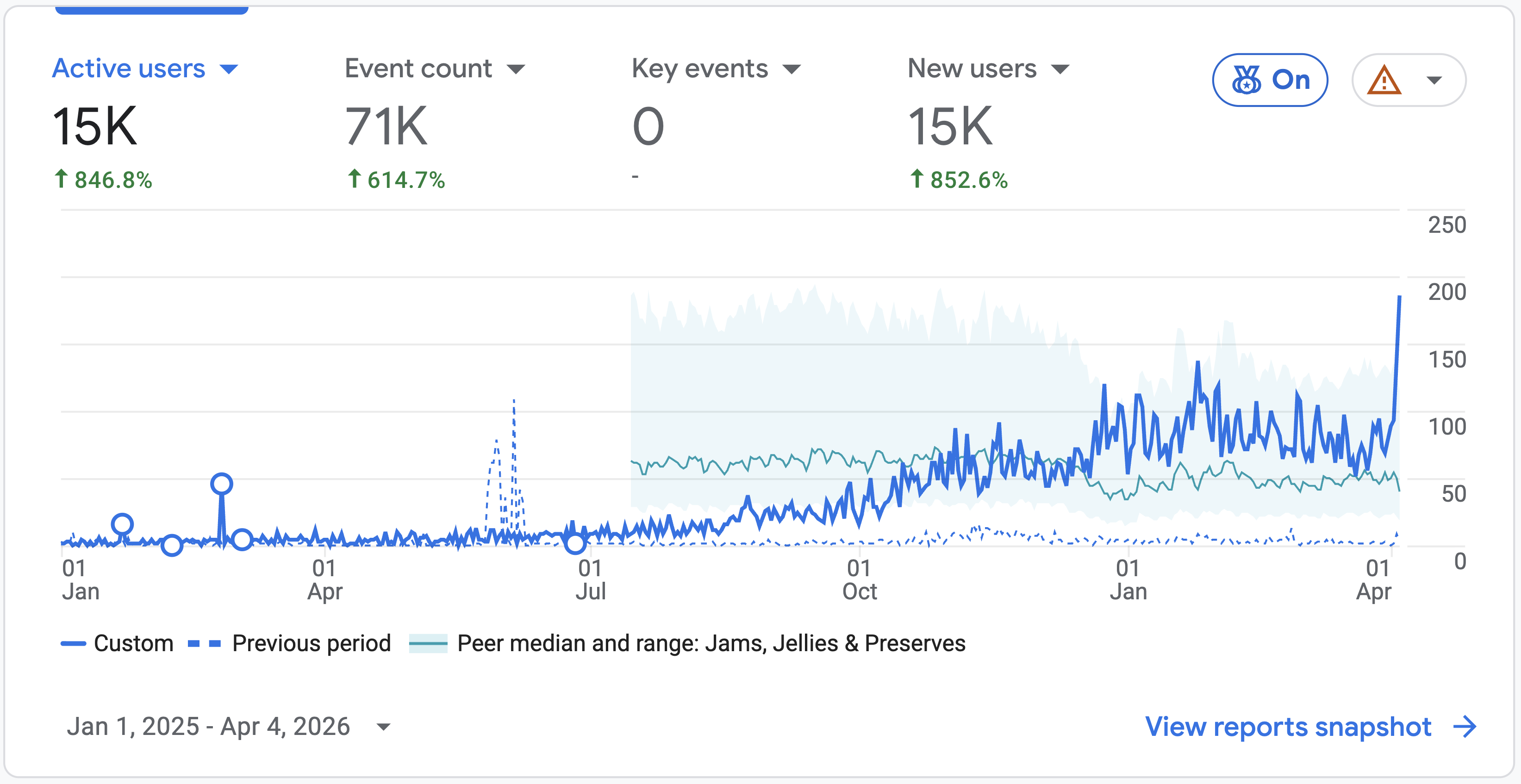The width and height of the screenshot is (1521, 784).
Task: Click the Previous period legend label
Action: tap(312, 643)
